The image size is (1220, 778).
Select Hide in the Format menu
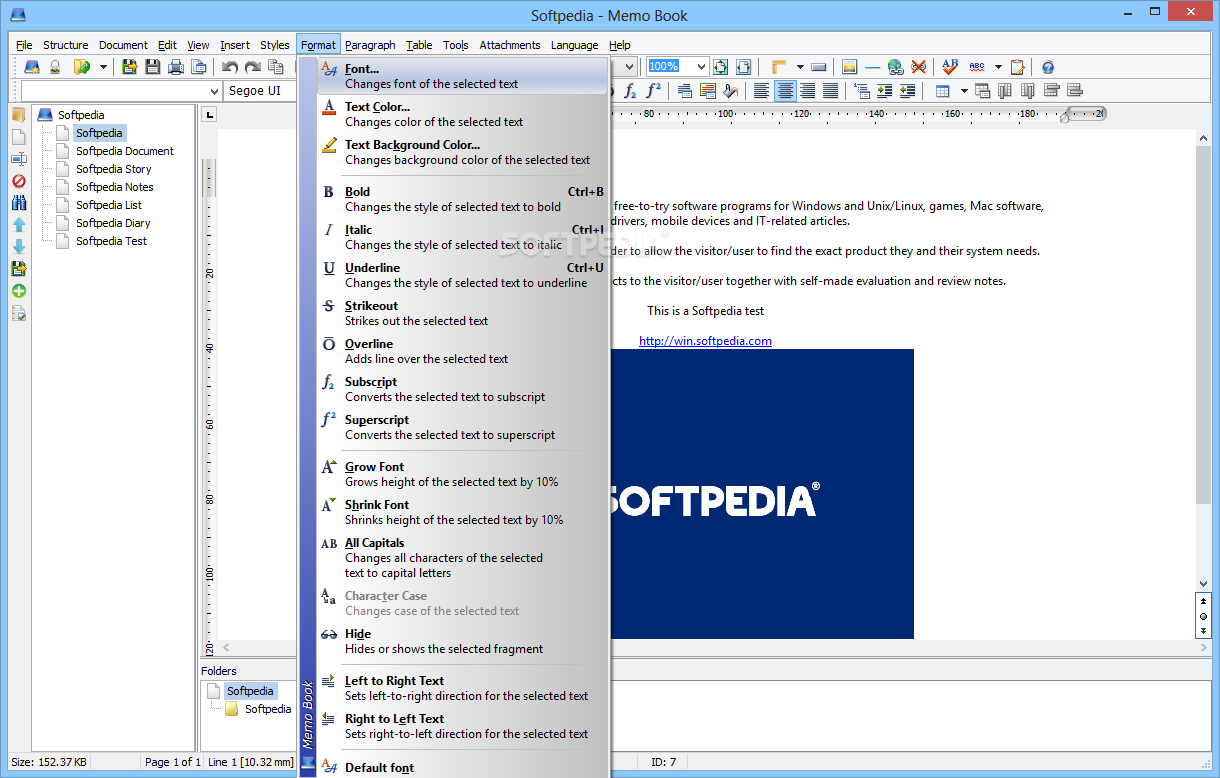(463, 641)
